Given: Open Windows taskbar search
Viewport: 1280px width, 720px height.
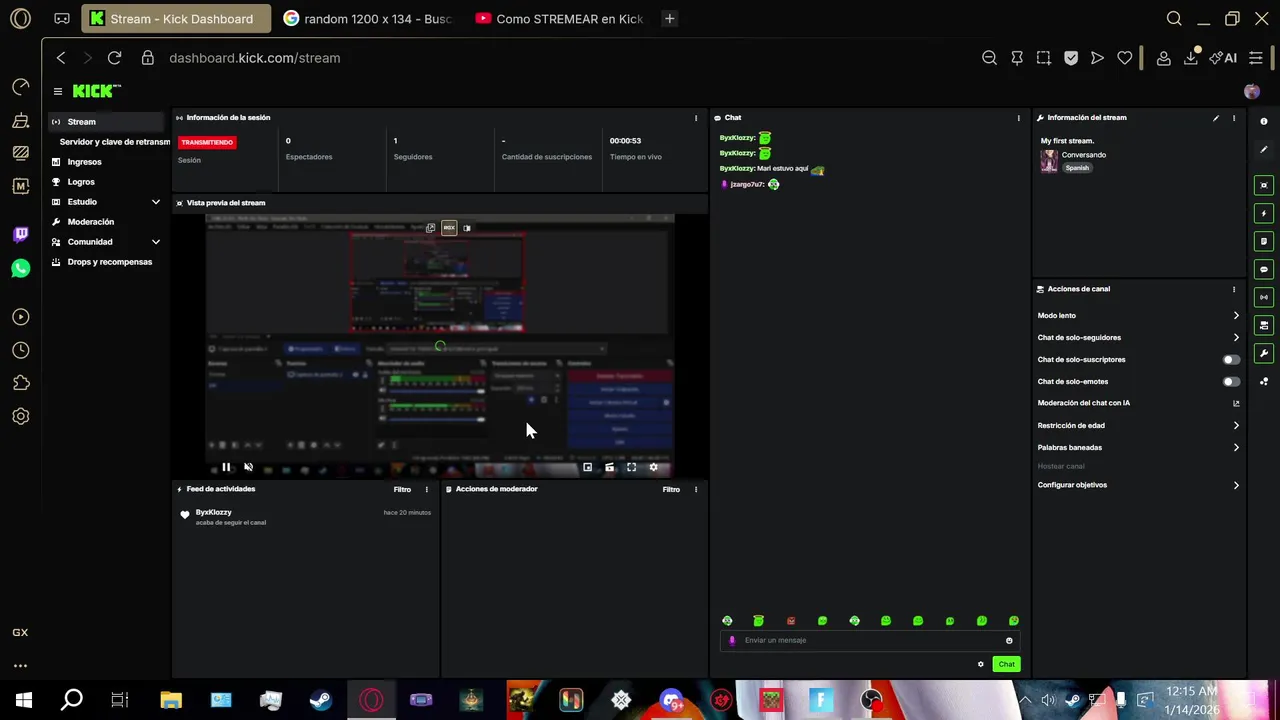Looking at the screenshot, I should pyautogui.click(x=72, y=700).
